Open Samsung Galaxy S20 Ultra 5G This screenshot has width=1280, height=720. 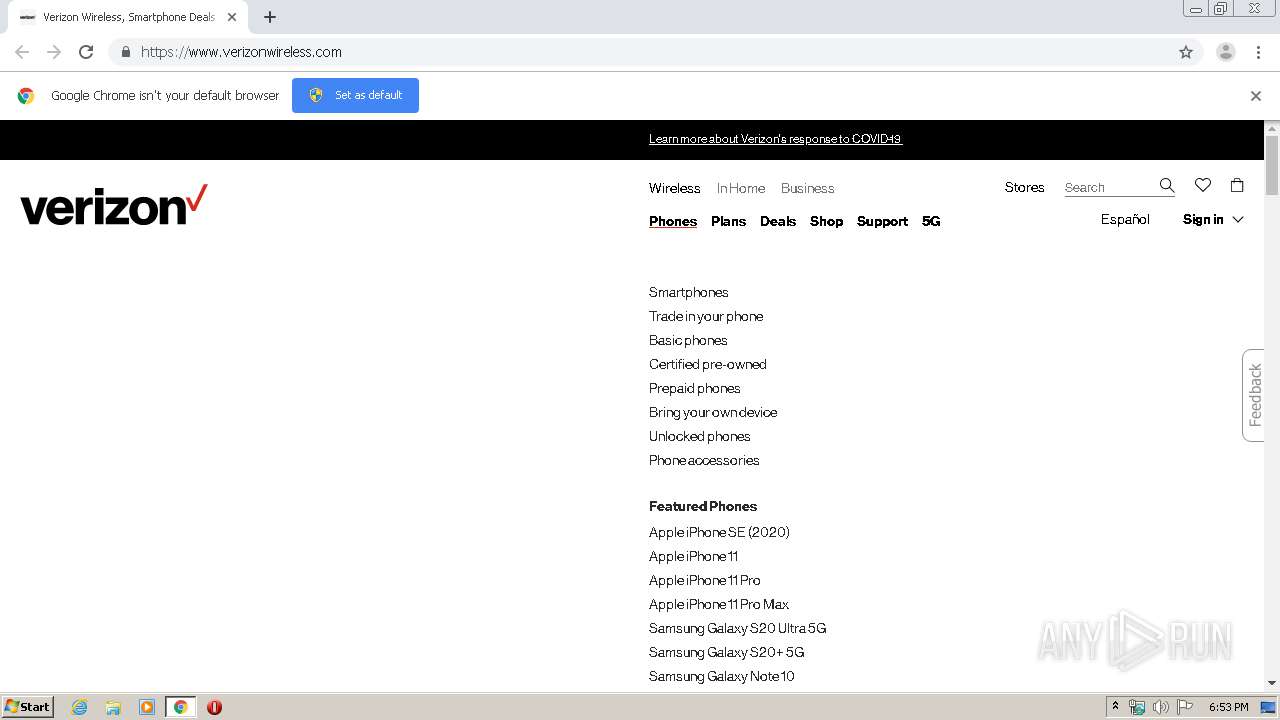[x=738, y=628]
